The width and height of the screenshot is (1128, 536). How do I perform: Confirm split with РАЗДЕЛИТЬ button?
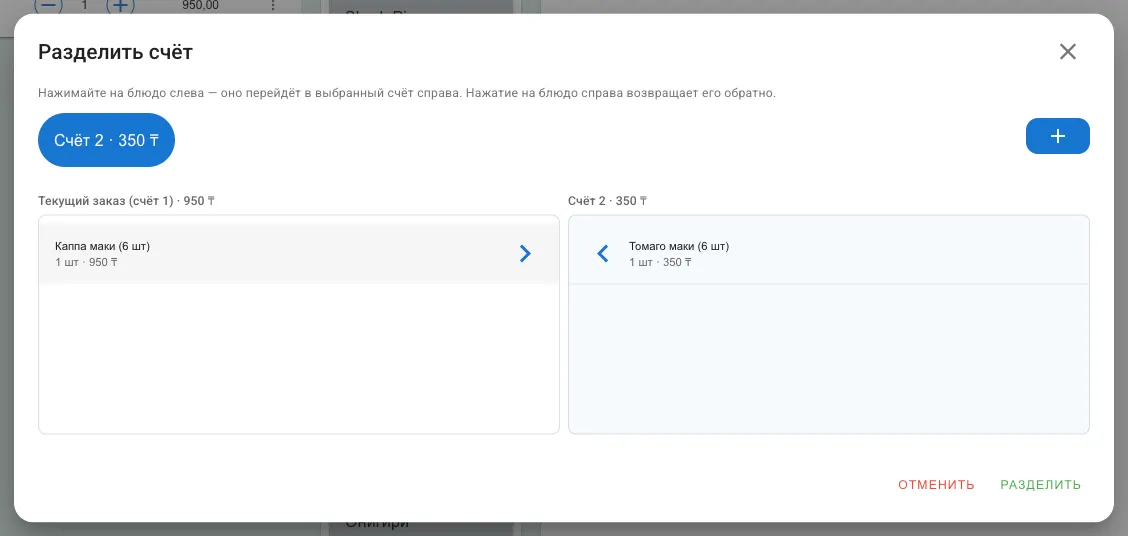point(1040,485)
